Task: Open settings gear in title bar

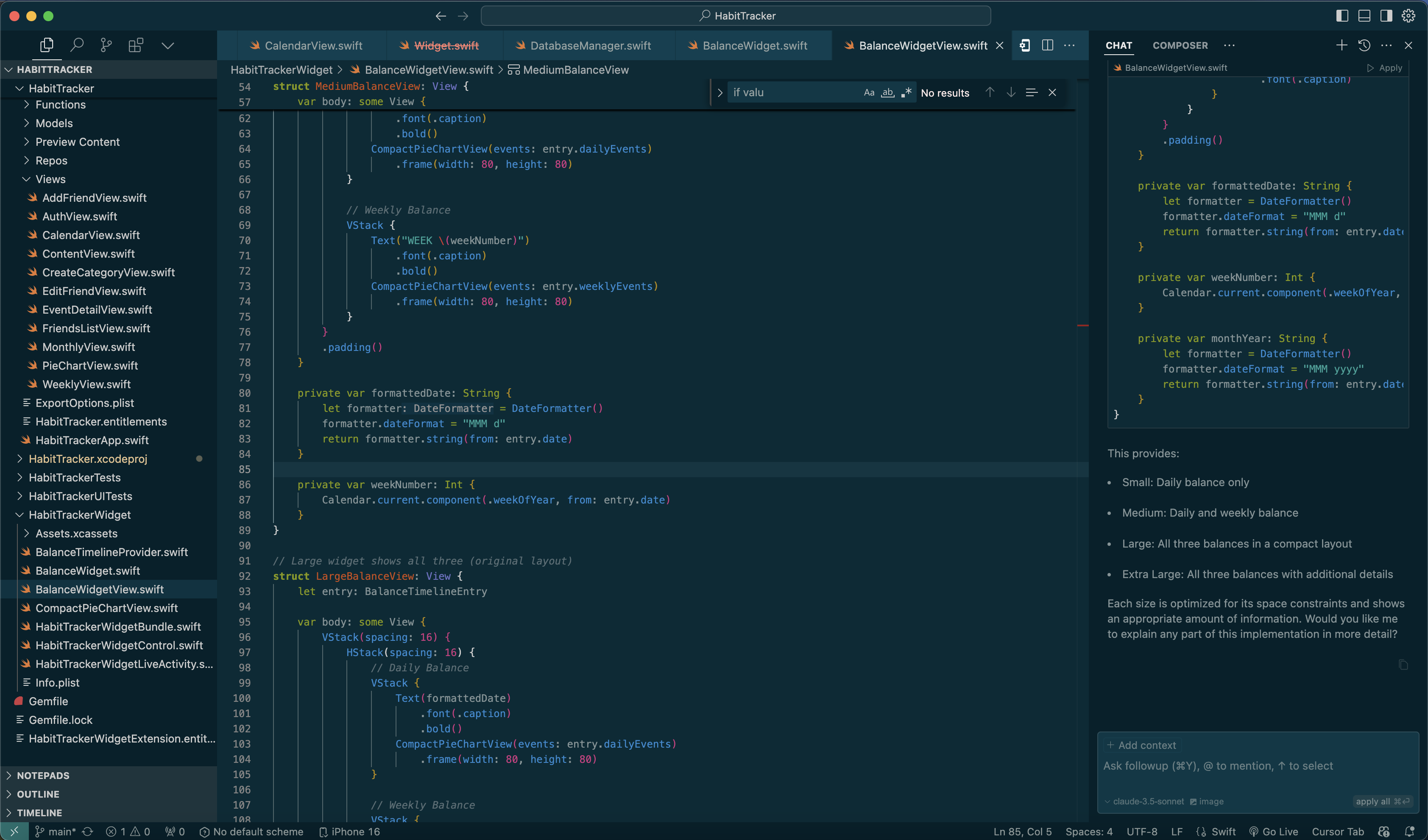Action: (1409, 16)
